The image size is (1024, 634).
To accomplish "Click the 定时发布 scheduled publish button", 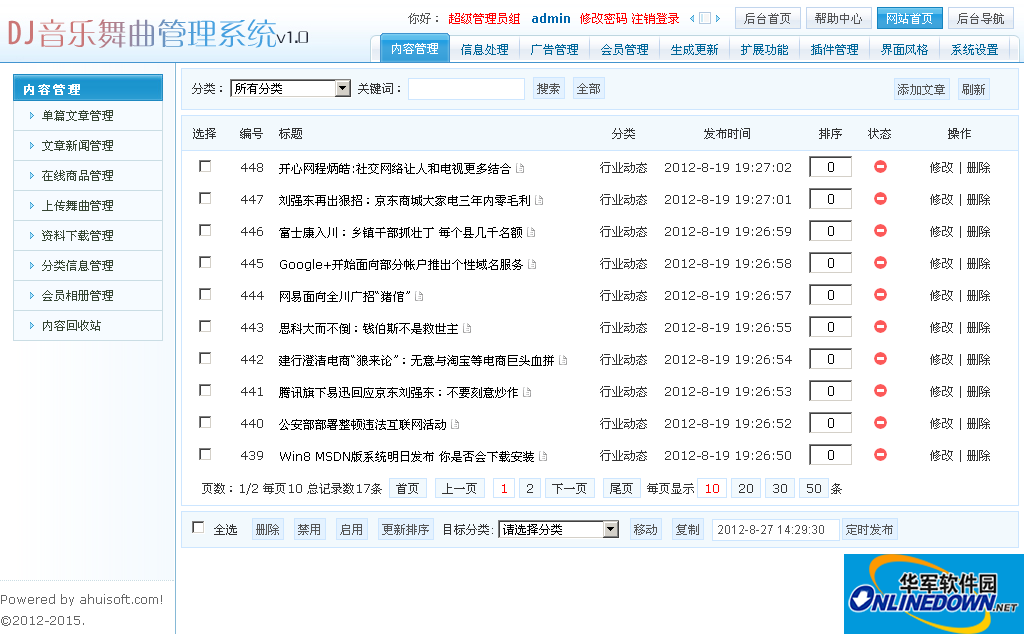I will 869,530.
